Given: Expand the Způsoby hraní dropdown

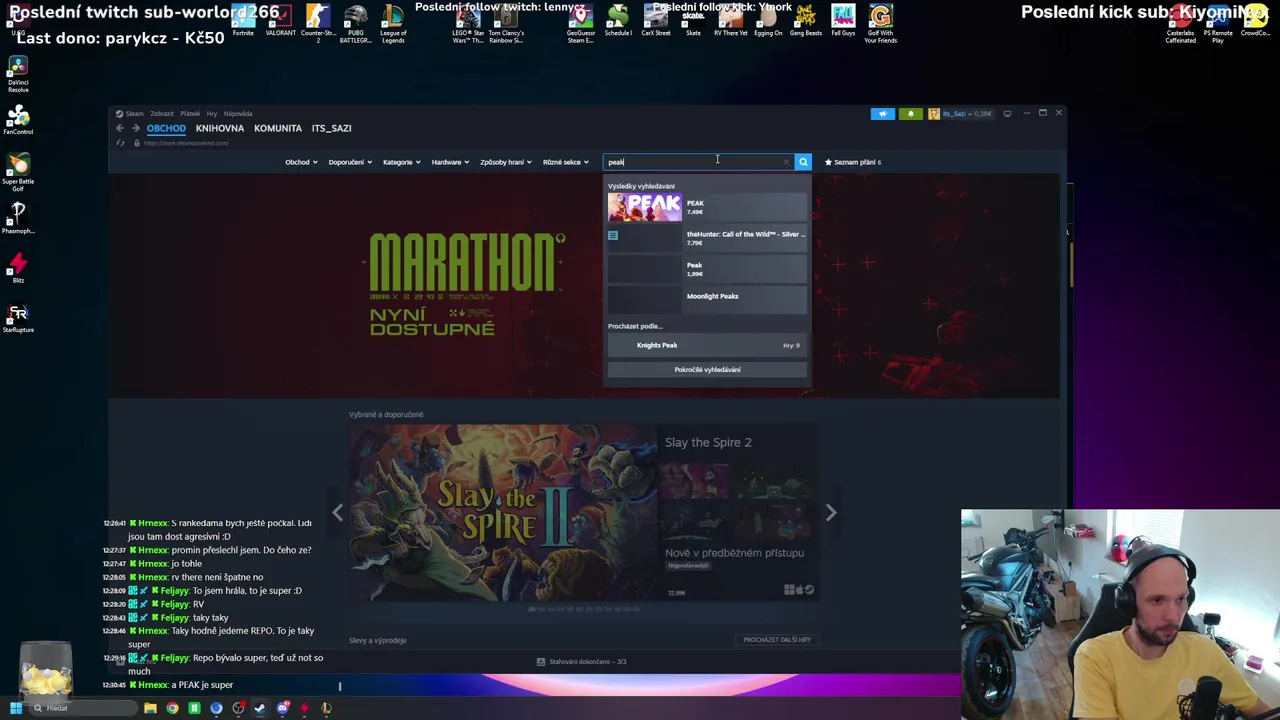Looking at the screenshot, I should tap(506, 162).
